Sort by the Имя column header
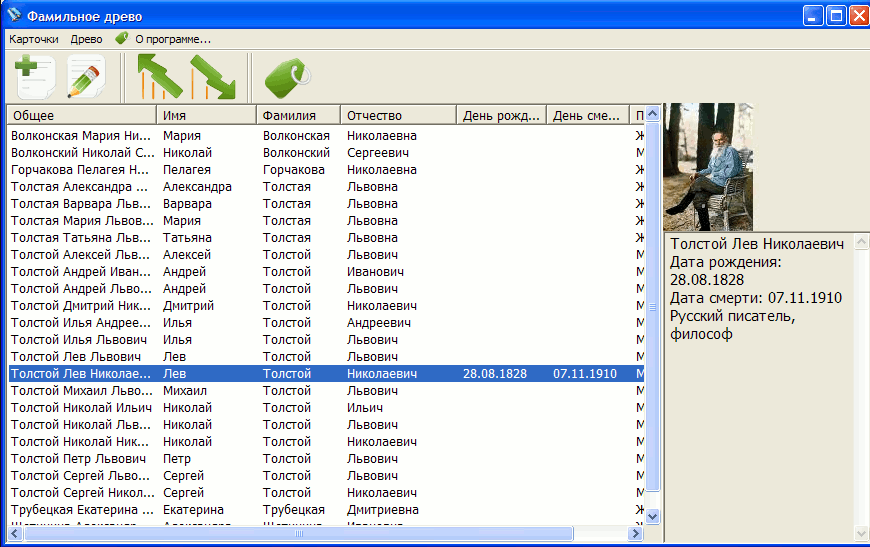 [x=207, y=115]
